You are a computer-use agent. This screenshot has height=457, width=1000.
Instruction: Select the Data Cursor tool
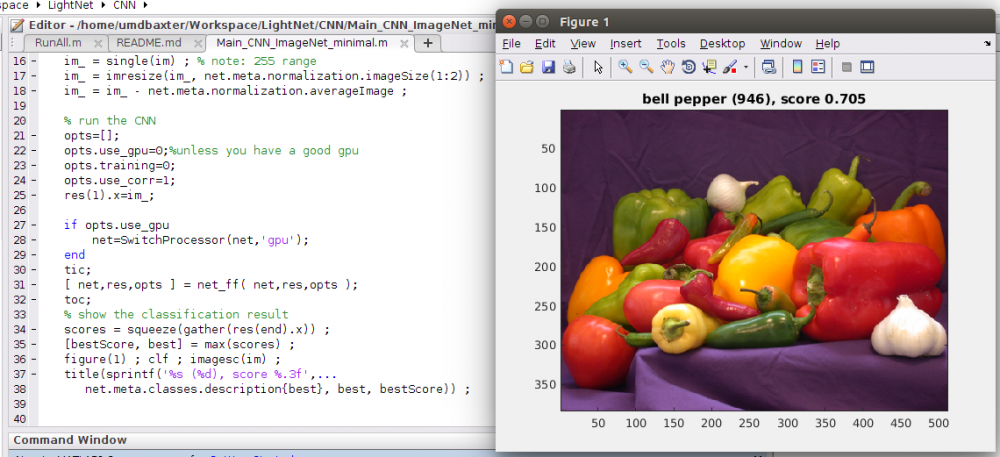[709, 67]
